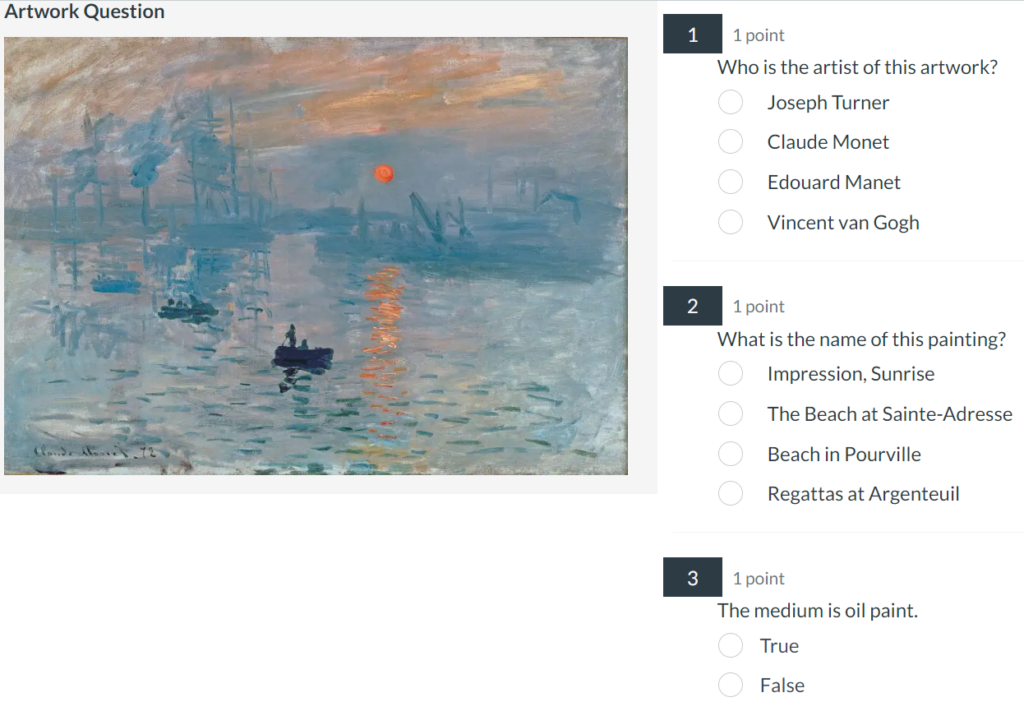This screenshot has height=702, width=1024.
Task: Mark True for the oil paint statement
Action: (x=730, y=645)
